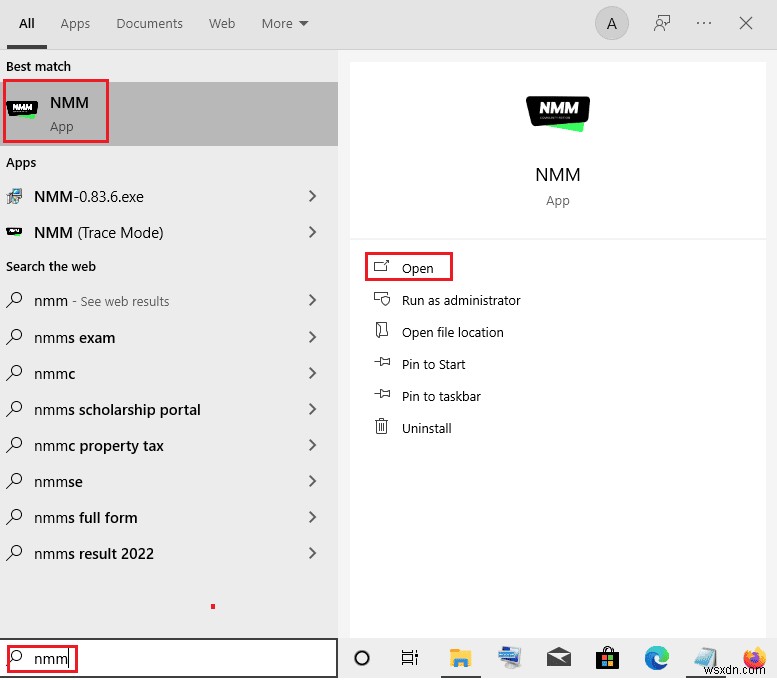Select Pin to Start
The width and height of the screenshot is (777, 680).
click(433, 364)
